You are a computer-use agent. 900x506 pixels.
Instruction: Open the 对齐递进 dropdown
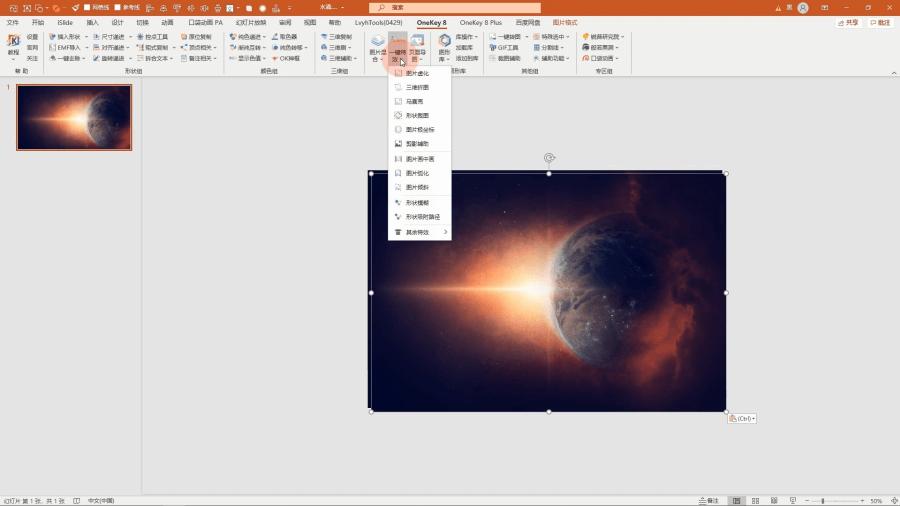pos(112,48)
